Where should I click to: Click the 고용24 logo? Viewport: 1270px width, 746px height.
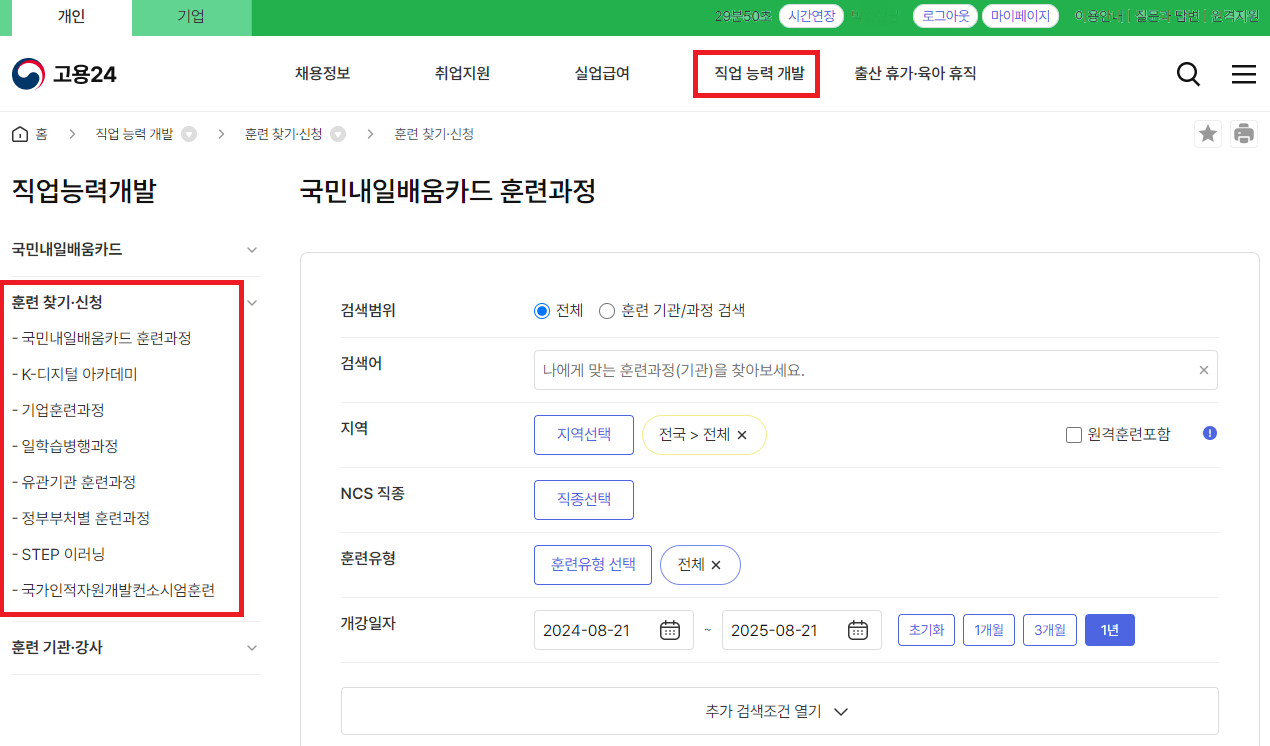coord(65,74)
